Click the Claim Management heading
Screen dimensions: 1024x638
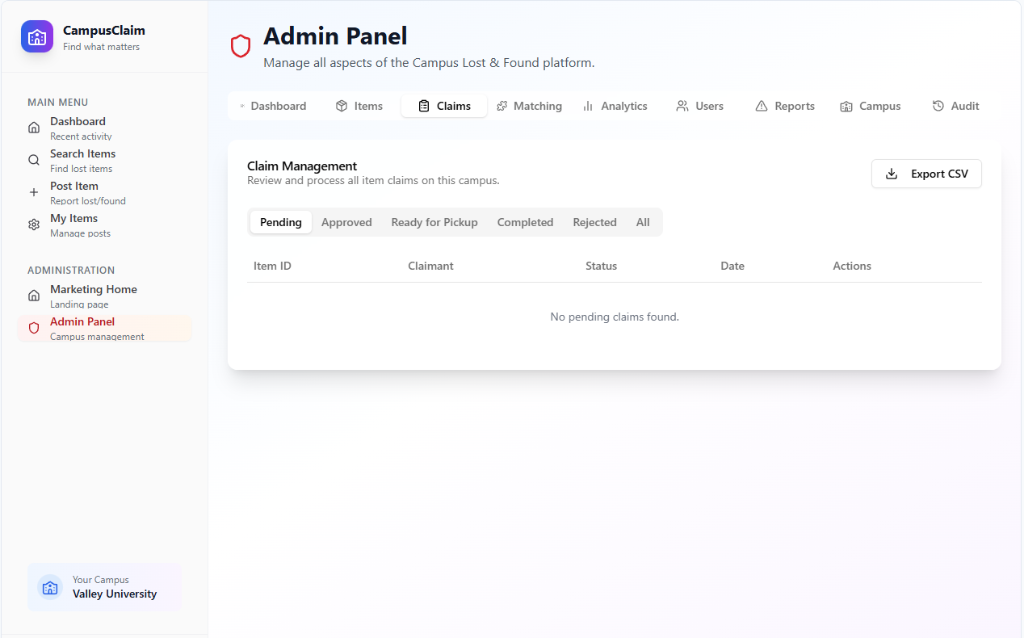(302, 166)
